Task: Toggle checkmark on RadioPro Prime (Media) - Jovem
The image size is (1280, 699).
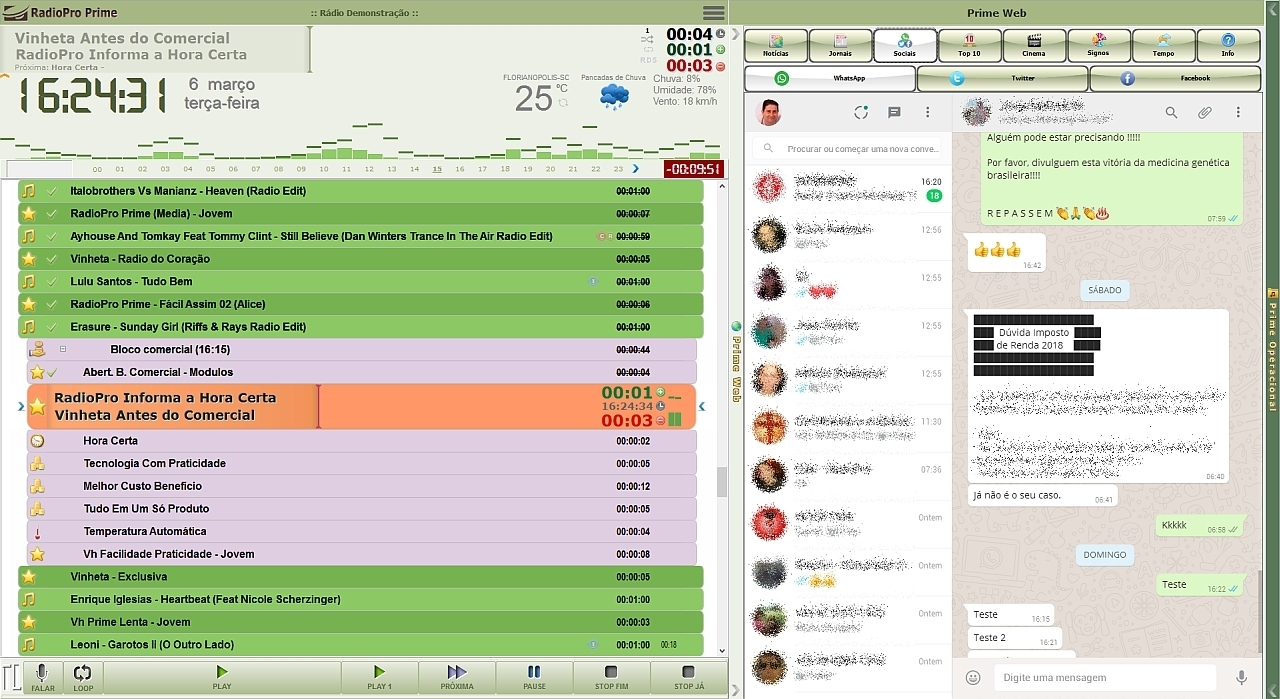Action: coord(51,214)
